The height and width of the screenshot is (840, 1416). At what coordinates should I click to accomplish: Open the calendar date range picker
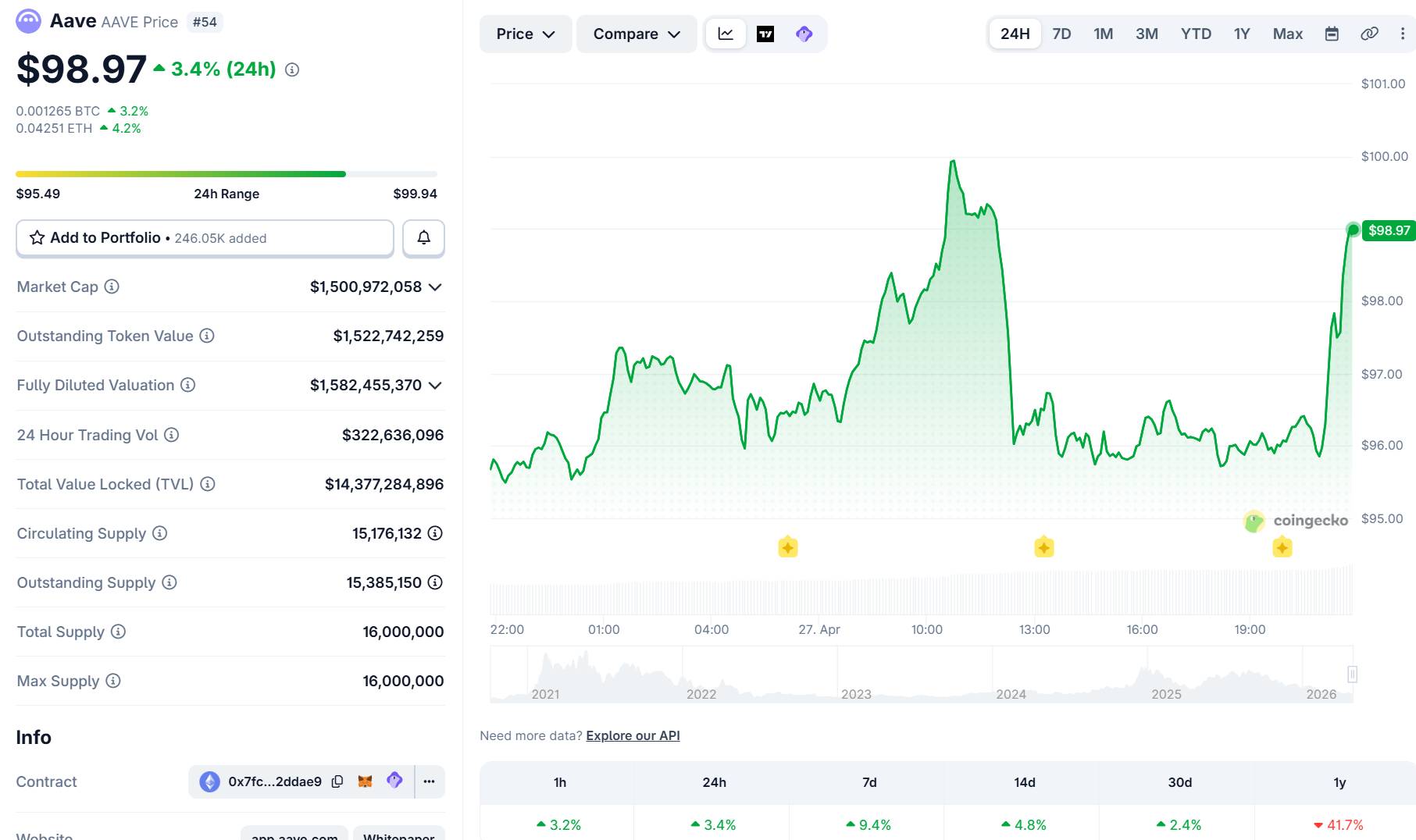click(x=1332, y=34)
